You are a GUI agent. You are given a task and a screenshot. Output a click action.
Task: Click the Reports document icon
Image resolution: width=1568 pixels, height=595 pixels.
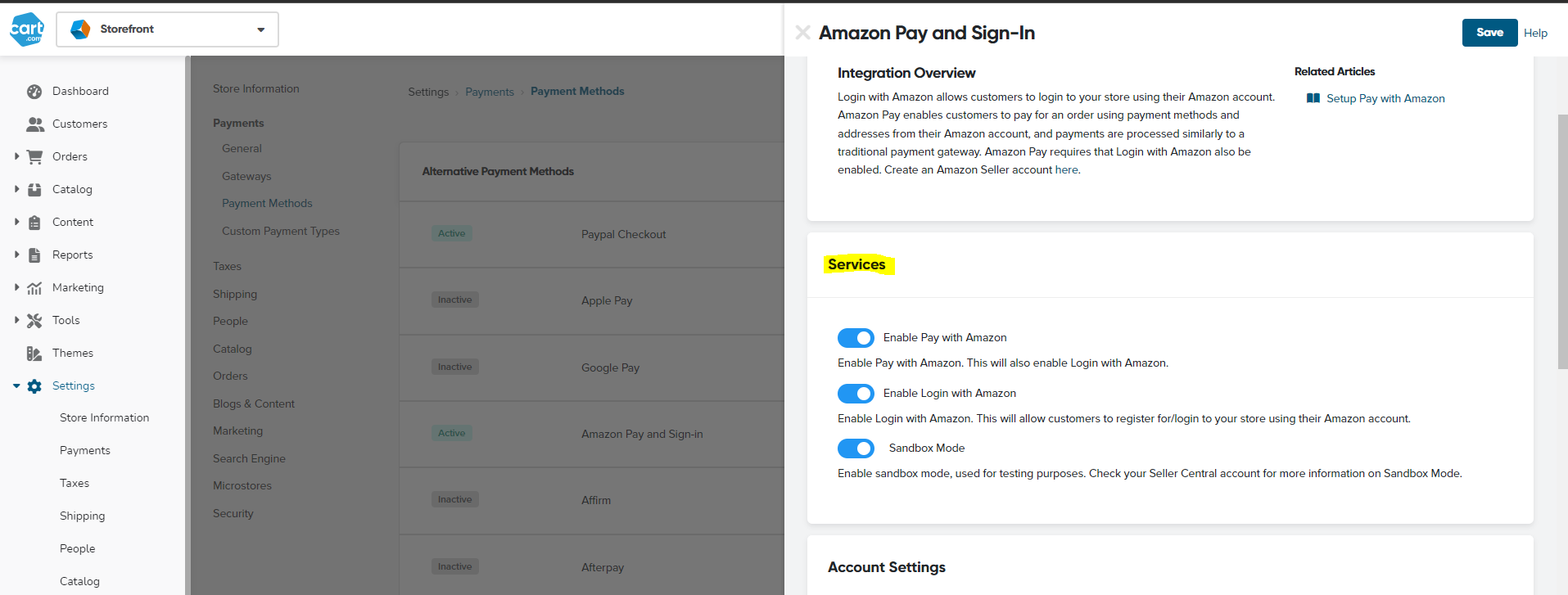click(x=34, y=255)
